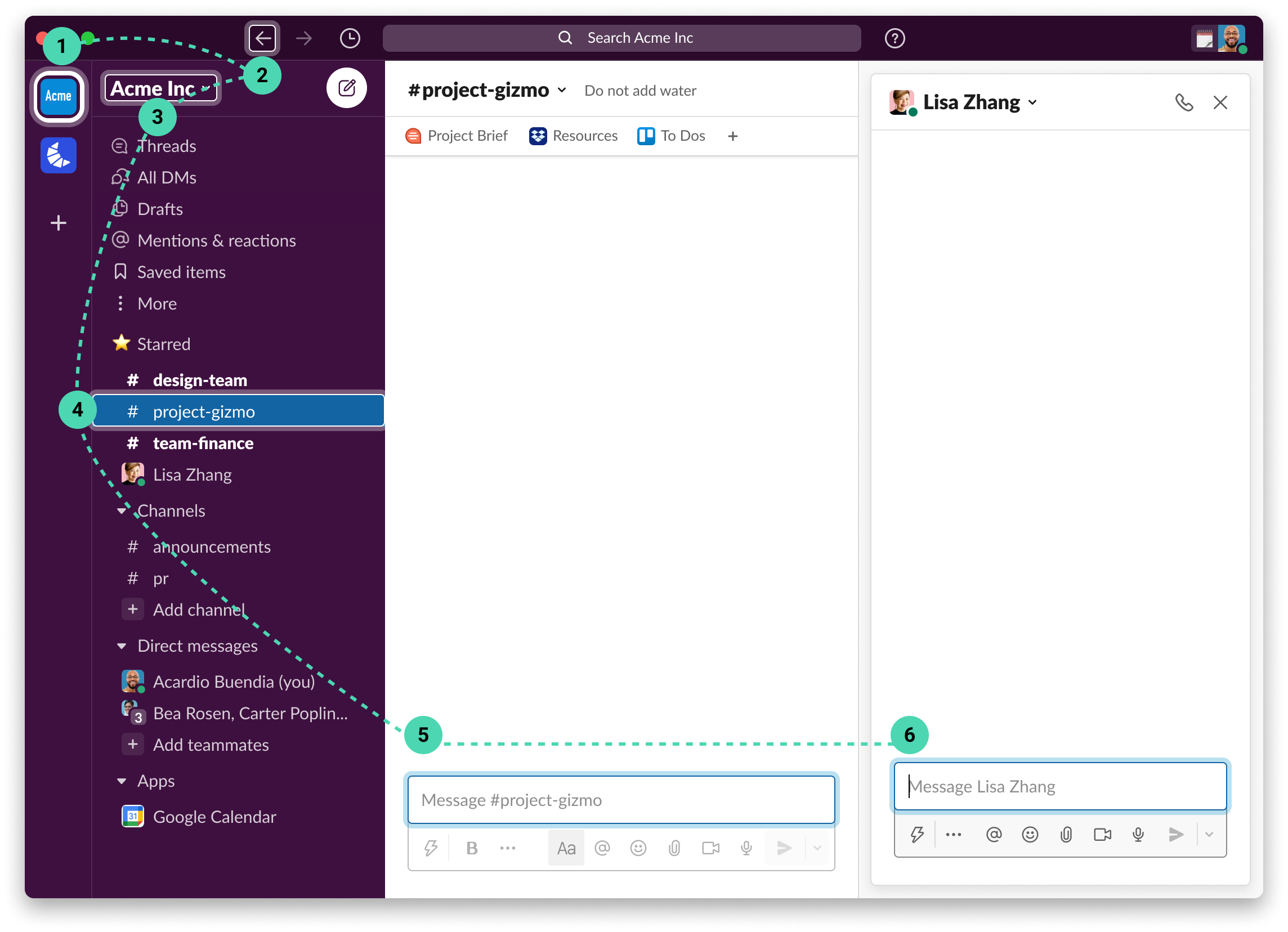The image size is (1288, 932).
Task: Click the phone call icon in Lisa Zhang panel
Action: pyautogui.click(x=1184, y=102)
